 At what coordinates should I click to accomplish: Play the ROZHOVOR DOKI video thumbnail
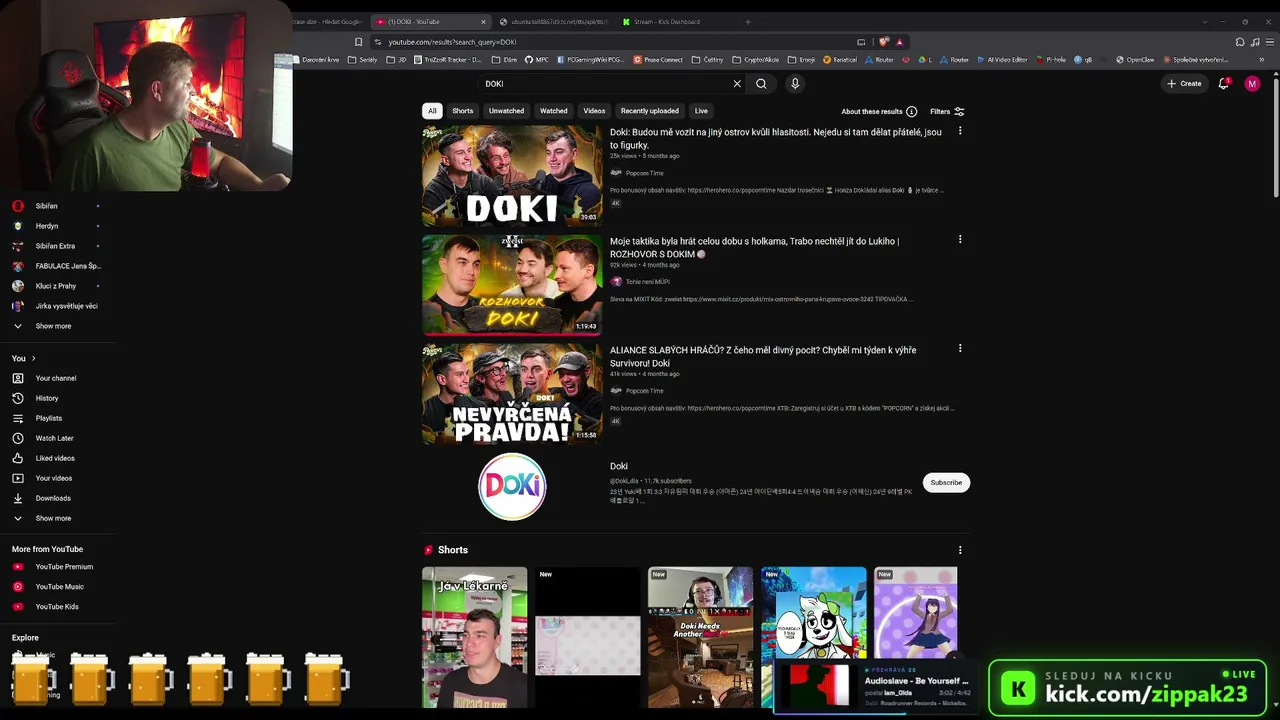(x=512, y=285)
